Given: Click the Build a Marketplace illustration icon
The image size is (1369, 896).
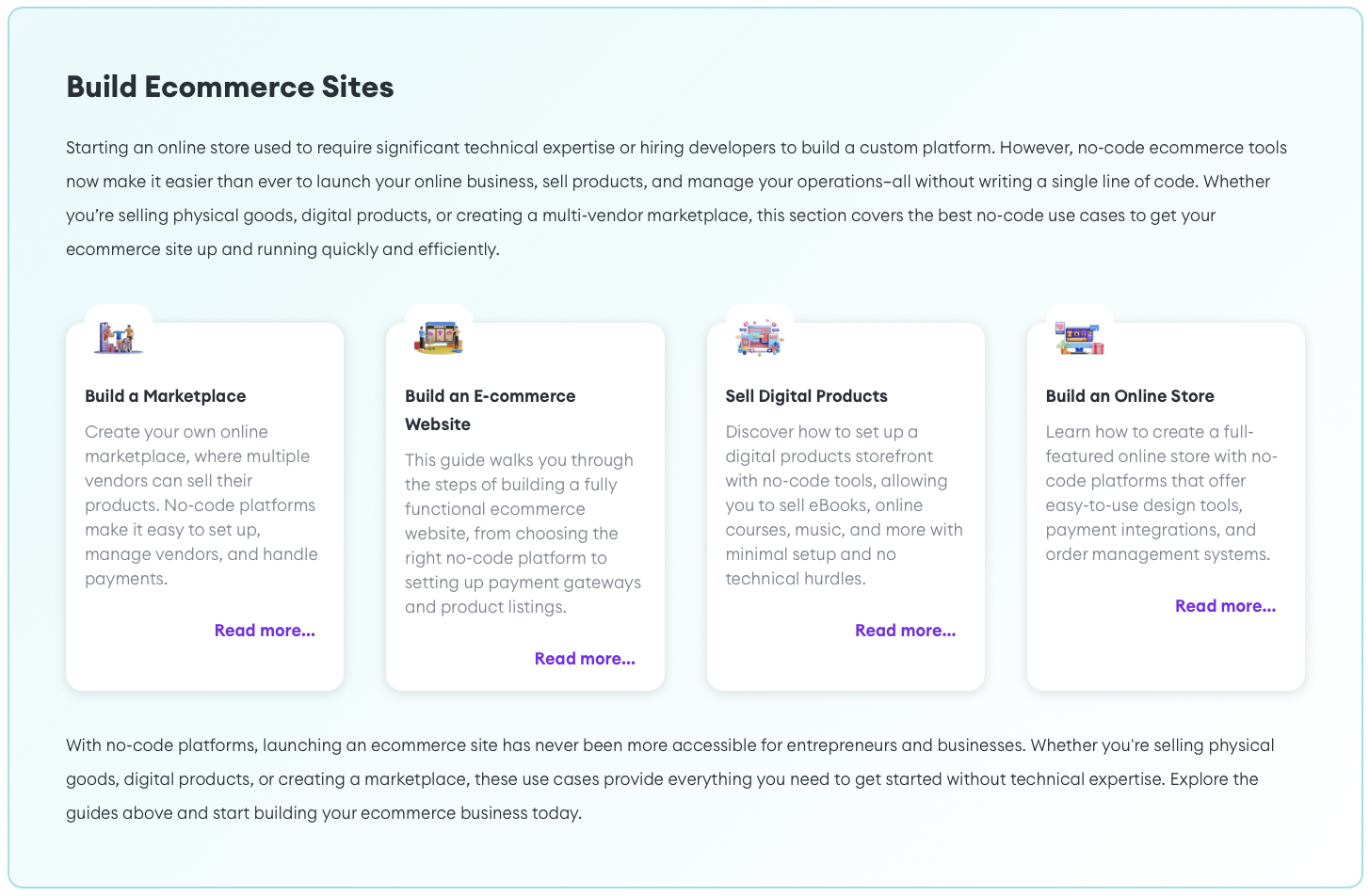Looking at the screenshot, I should 119,337.
